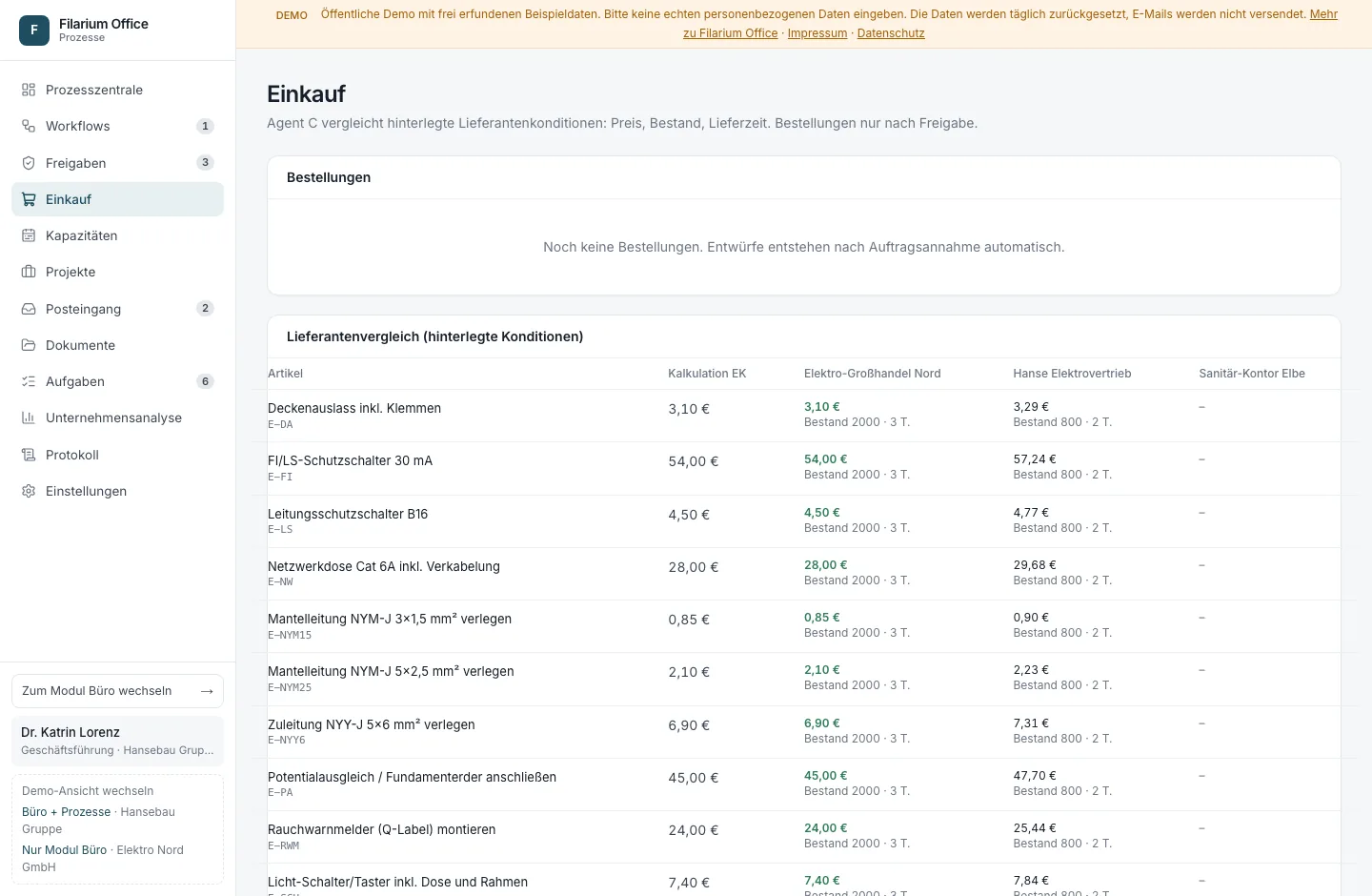Click the Projekte icon in sidebar
Image resolution: width=1372 pixels, height=896 pixels.
pos(29,272)
